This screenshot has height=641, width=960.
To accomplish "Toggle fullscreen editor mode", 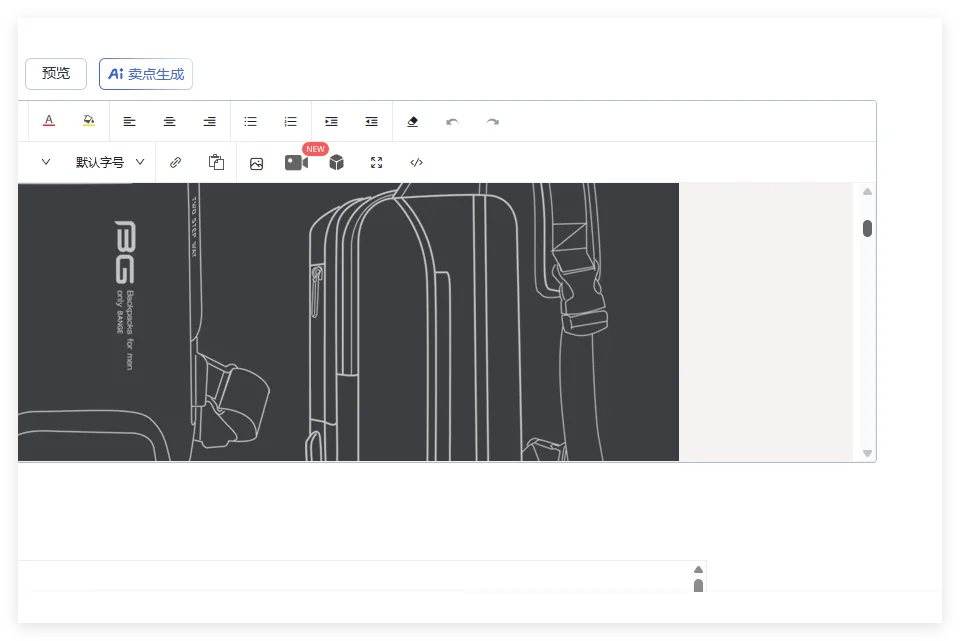I will click(x=377, y=162).
